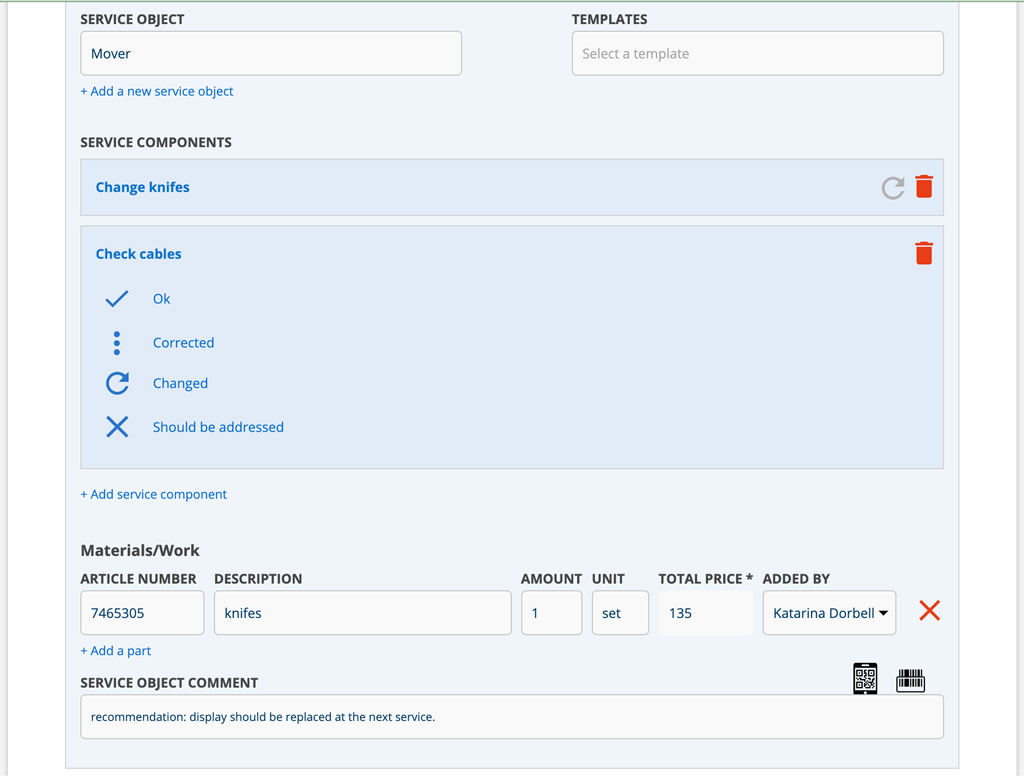Viewport: 1024px width, 778px height.
Task: Click the ADDED BY column label
Action: tap(796, 579)
